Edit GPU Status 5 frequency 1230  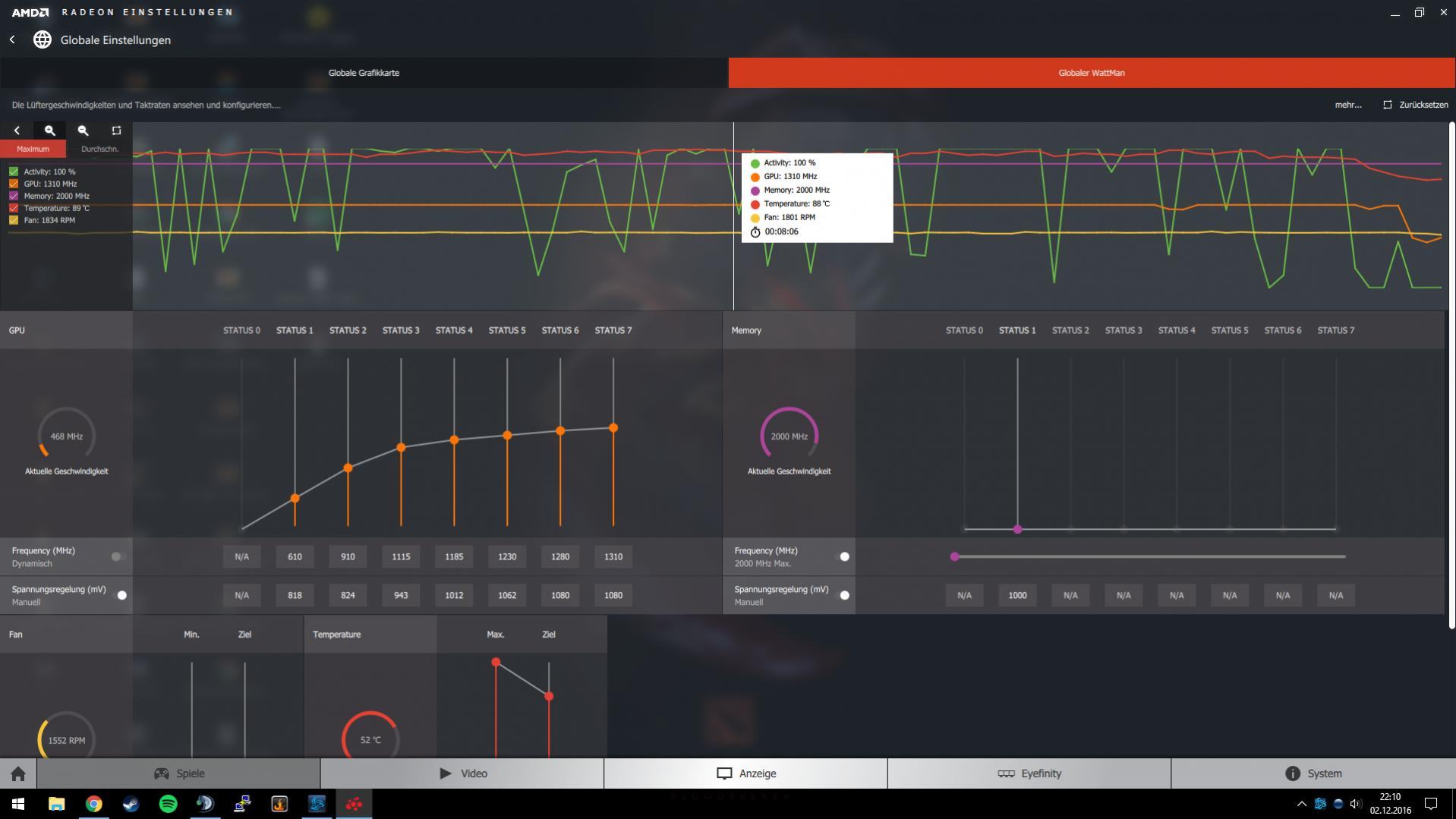click(507, 556)
